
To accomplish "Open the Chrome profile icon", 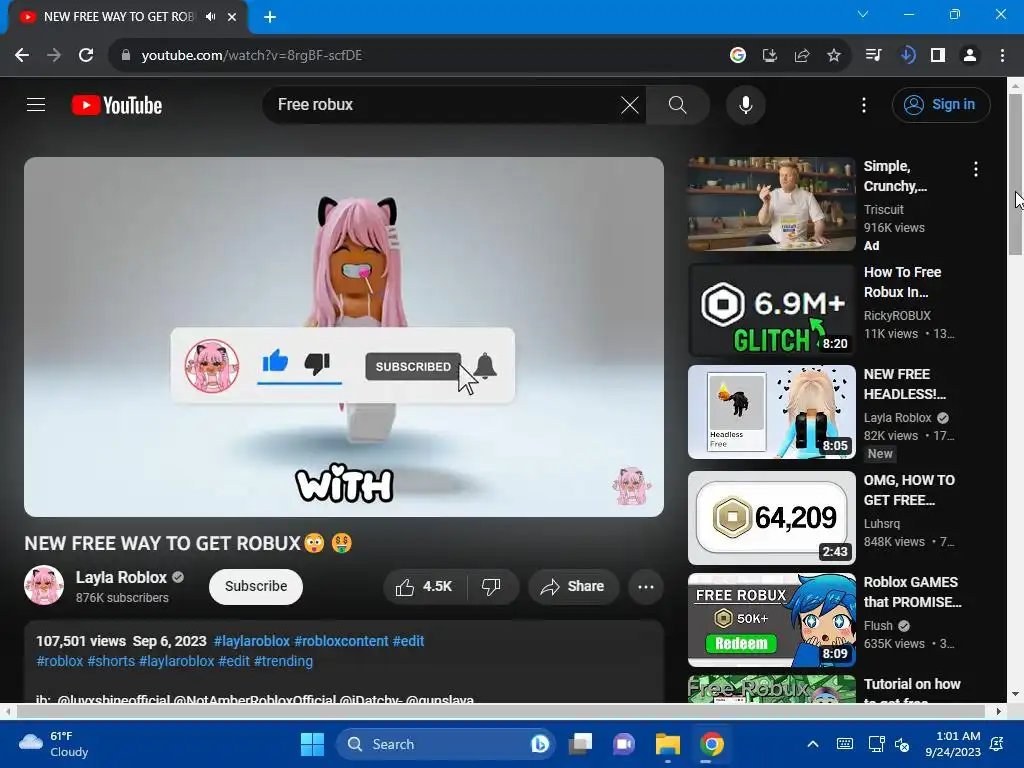I will tap(970, 56).
